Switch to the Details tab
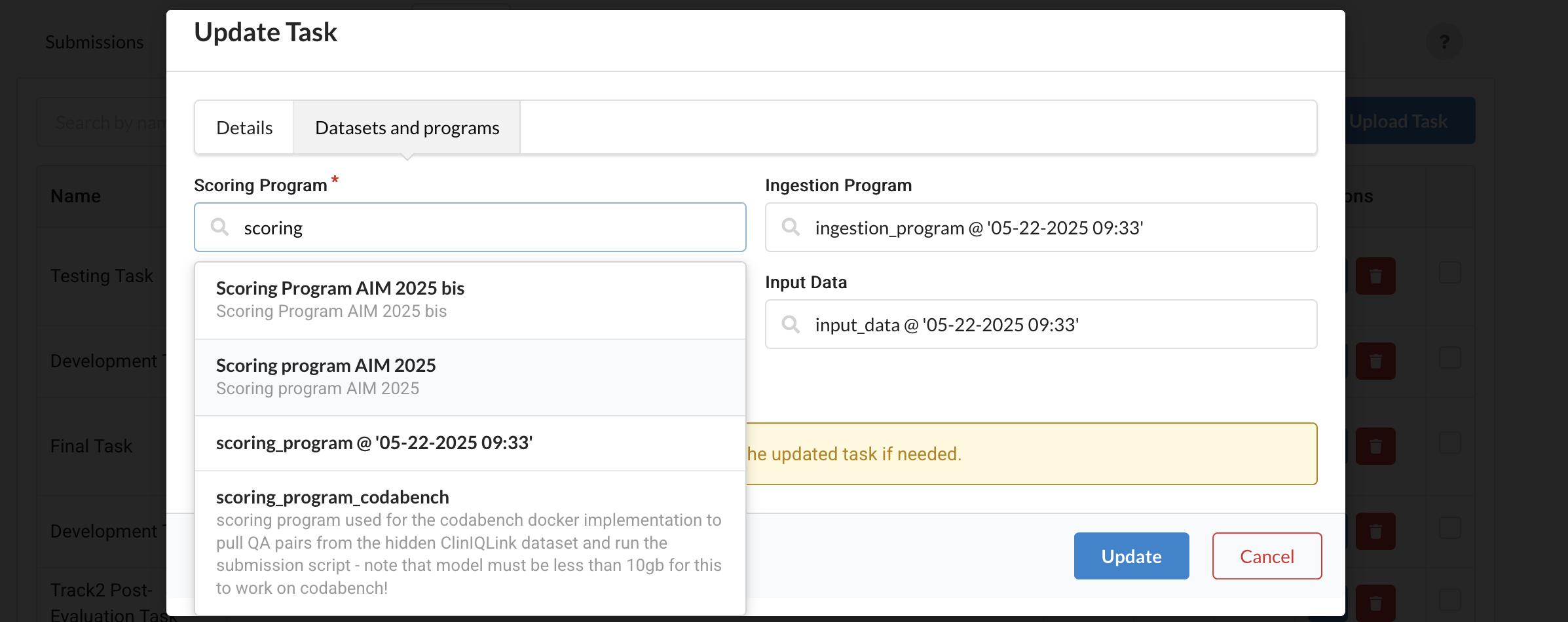 pyautogui.click(x=244, y=128)
